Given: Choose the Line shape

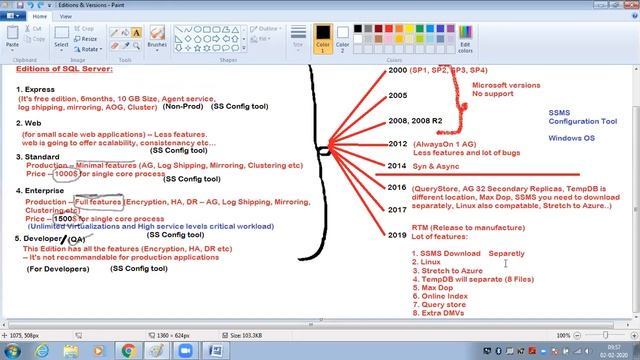Looking at the screenshot, I should [179, 30].
